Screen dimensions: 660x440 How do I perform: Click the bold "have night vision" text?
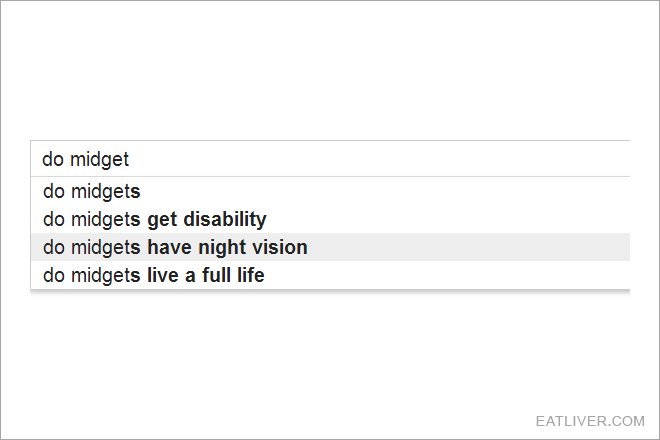pos(227,248)
